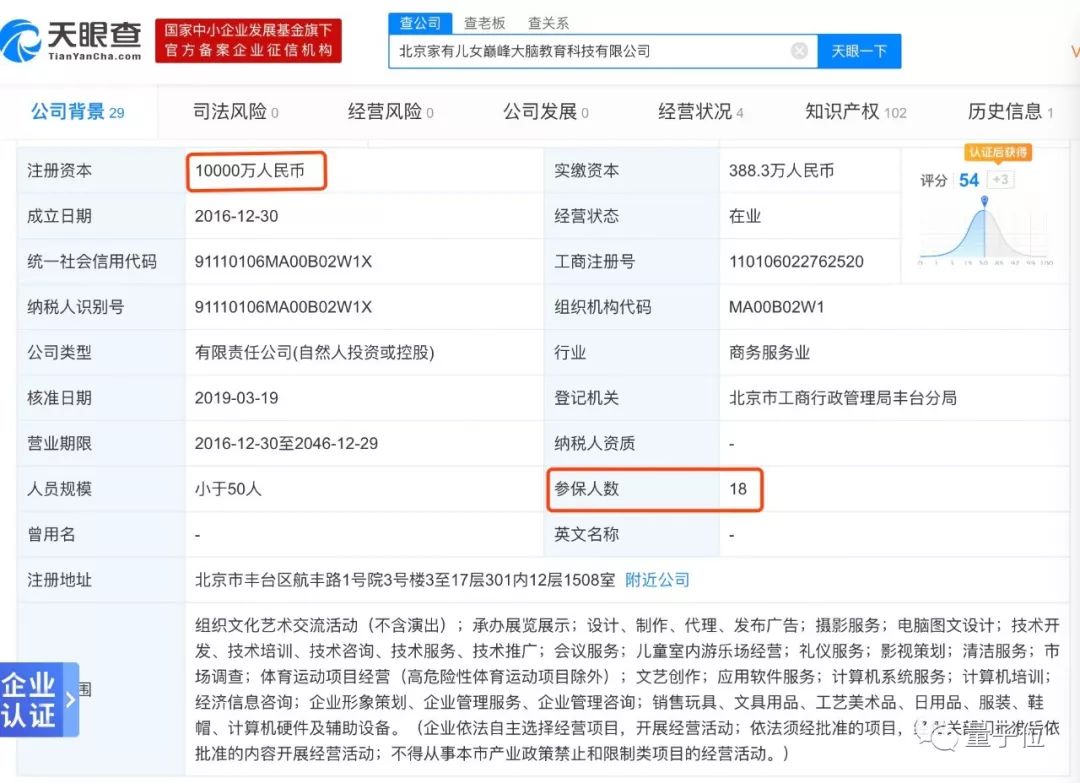Click the founding date 2016-12-30
Screen dimensions: 1080x783
236,216
